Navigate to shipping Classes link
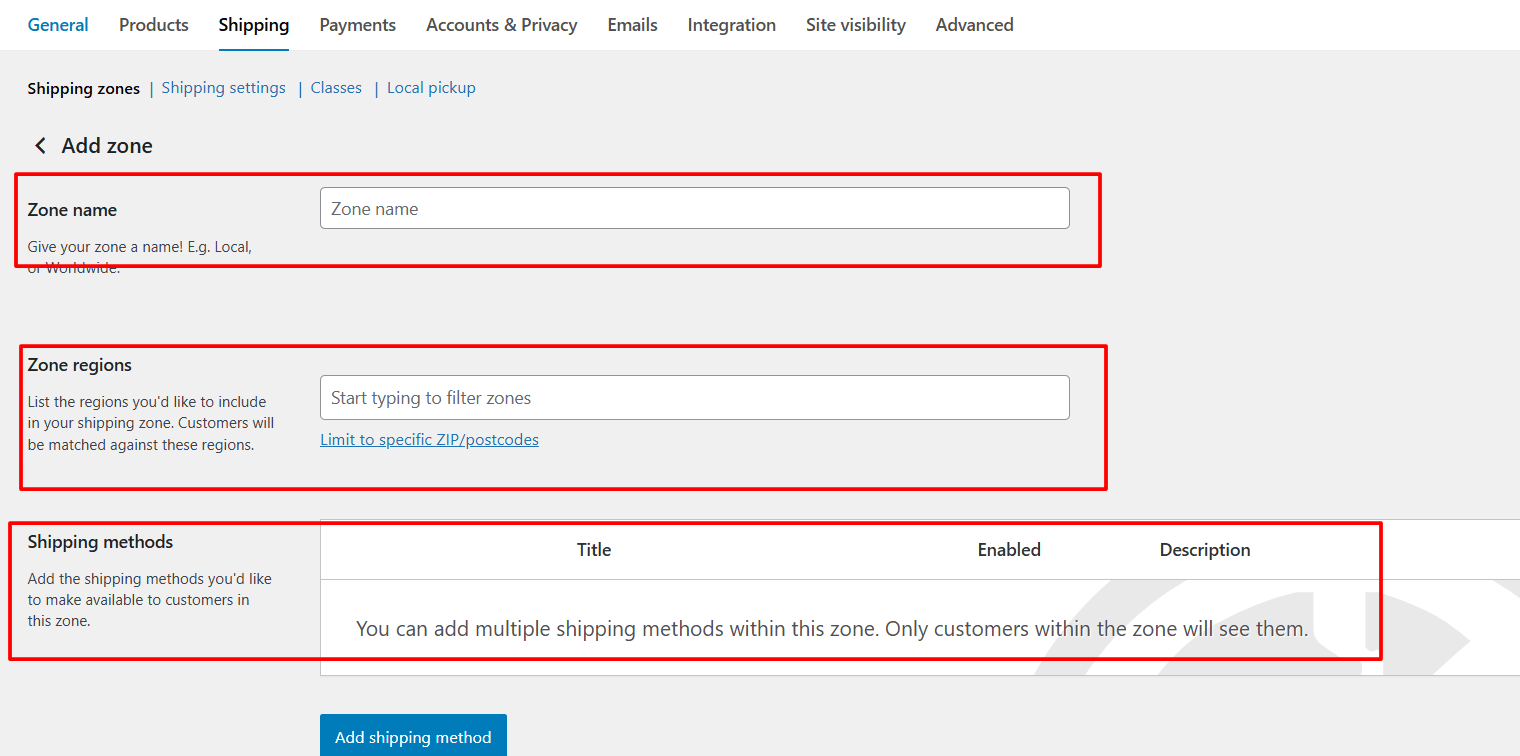 tap(336, 88)
